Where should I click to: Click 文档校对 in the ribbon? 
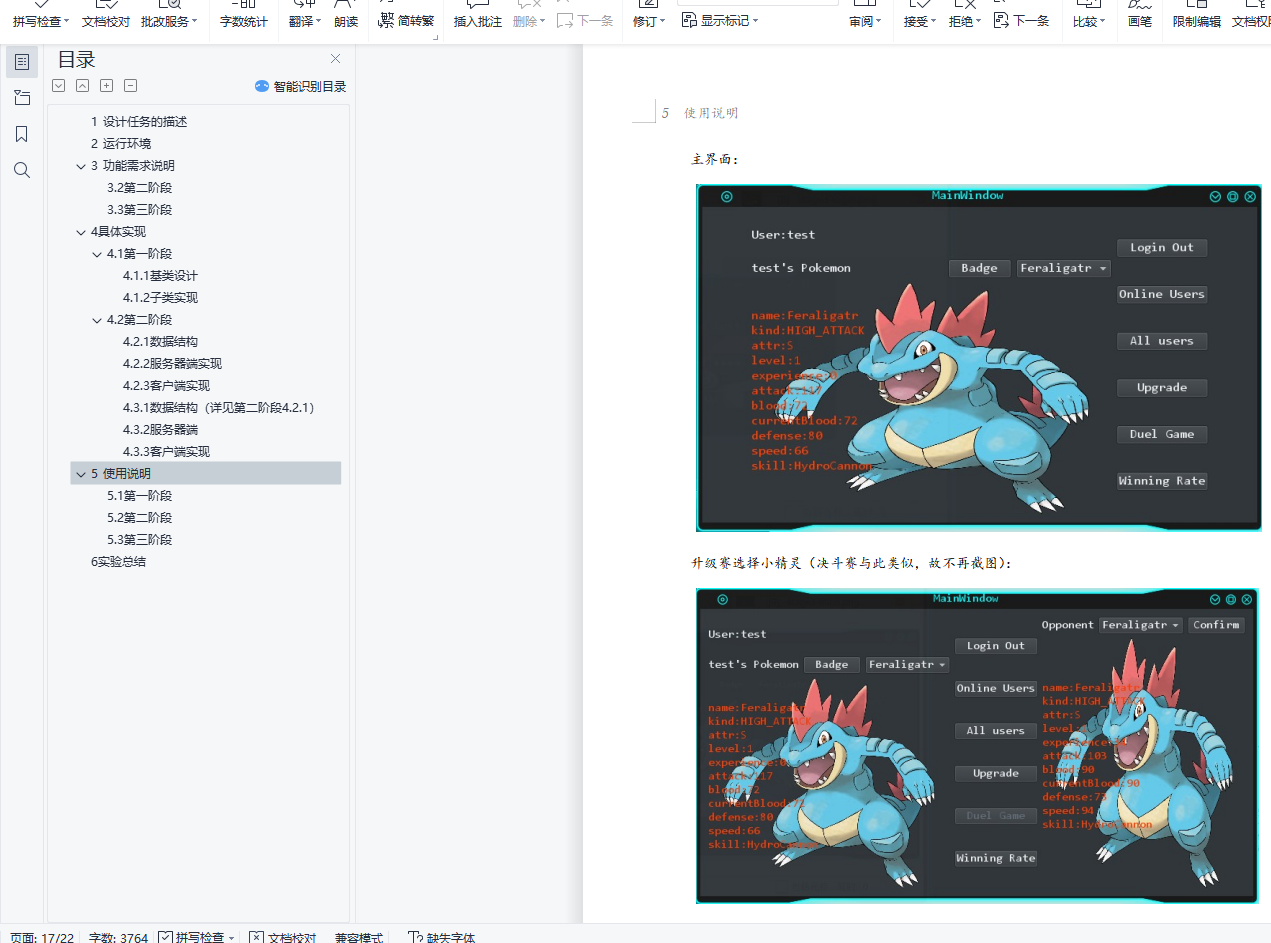click(x=106, y=21)
